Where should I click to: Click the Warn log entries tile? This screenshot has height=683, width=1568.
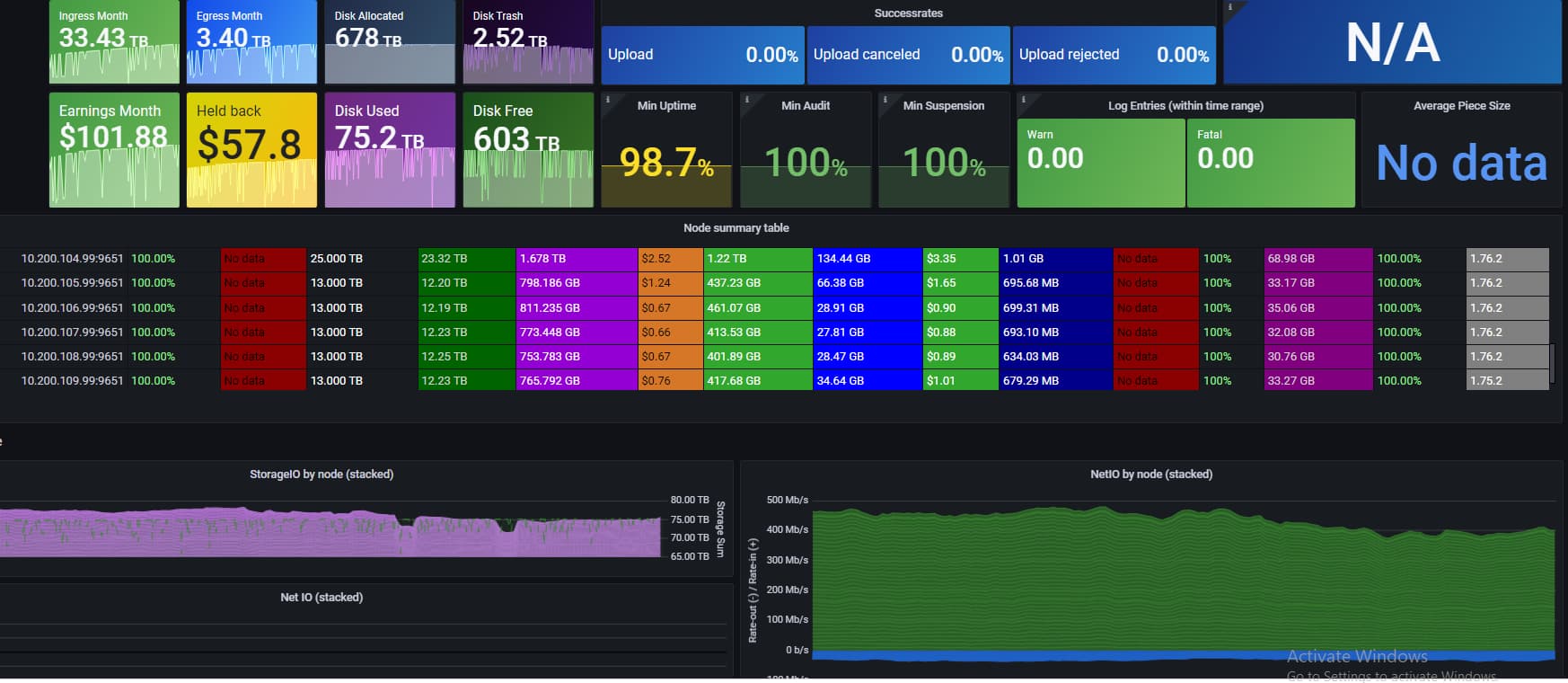coord(1100,163)
